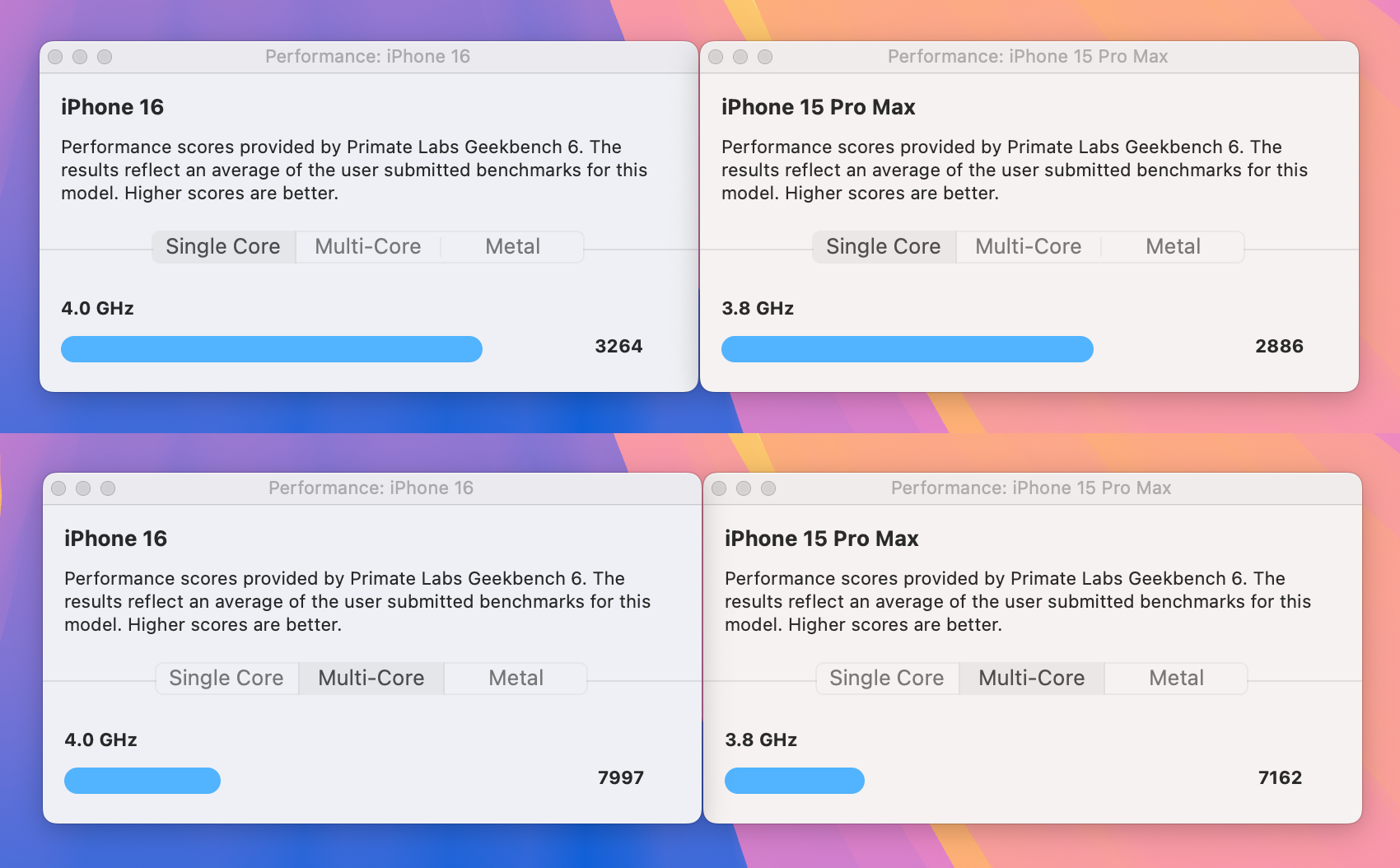The height and width of the screenshot is (868, 1400).
Task: Click Single Core tab above the 2886 score
Action: pos(883,247)
